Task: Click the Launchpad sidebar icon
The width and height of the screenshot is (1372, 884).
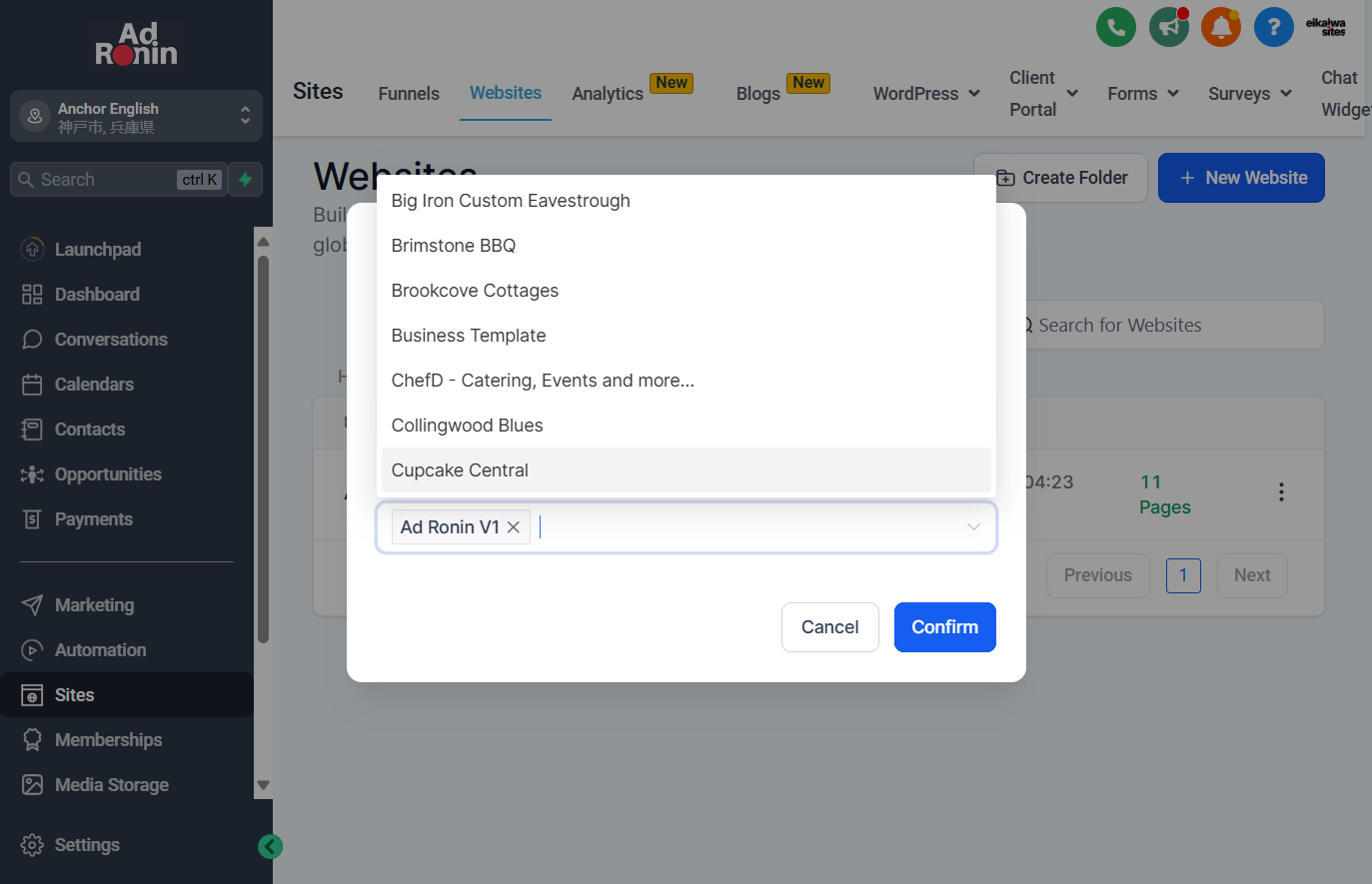Action: coord(32,250)
